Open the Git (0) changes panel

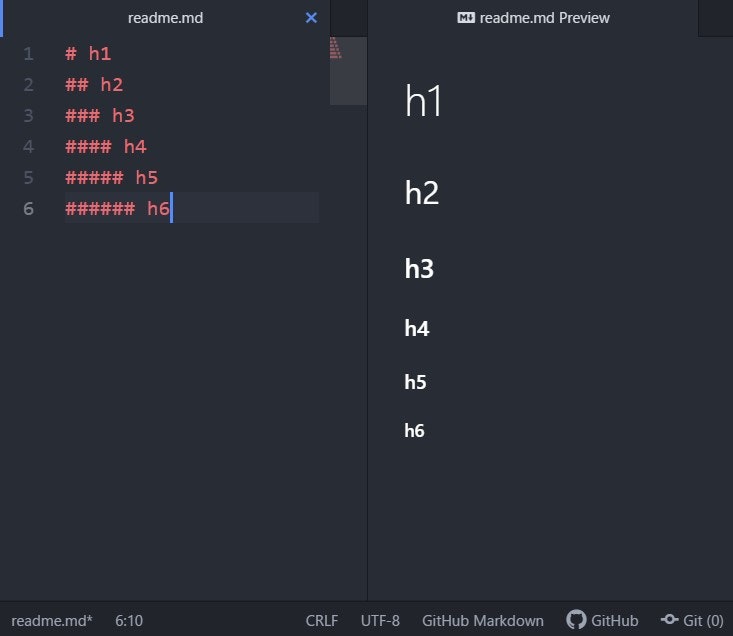point(692,620)
